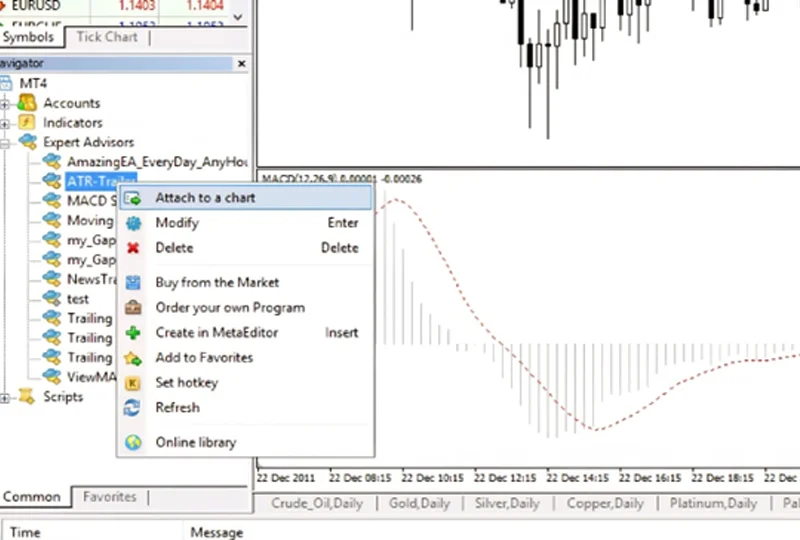
Task: Click the NewsTra expert advisor icon
Action: 52,279
